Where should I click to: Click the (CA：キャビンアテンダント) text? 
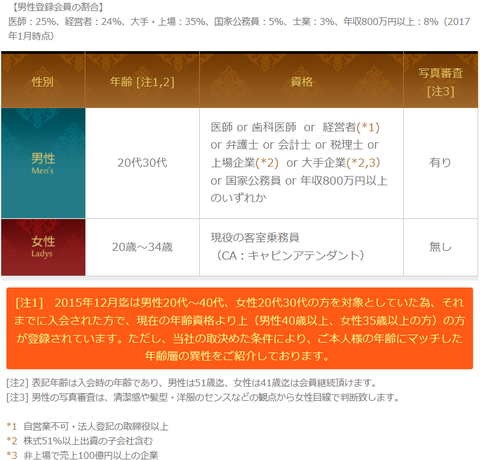[x=289, y=256]
